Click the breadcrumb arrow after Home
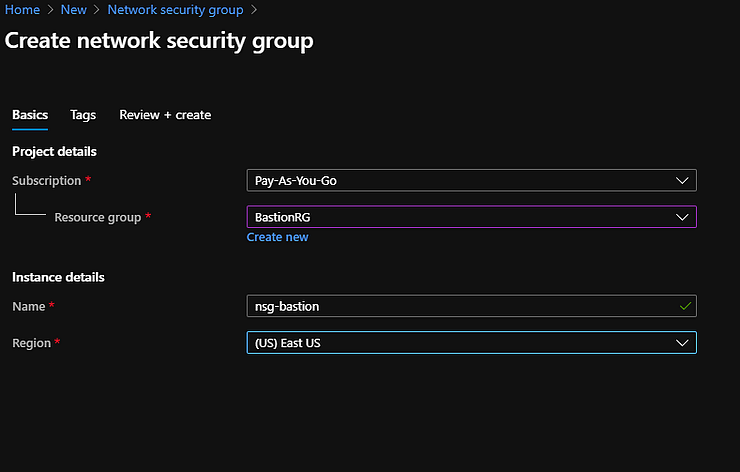740x472 pixels. point(50,10)
